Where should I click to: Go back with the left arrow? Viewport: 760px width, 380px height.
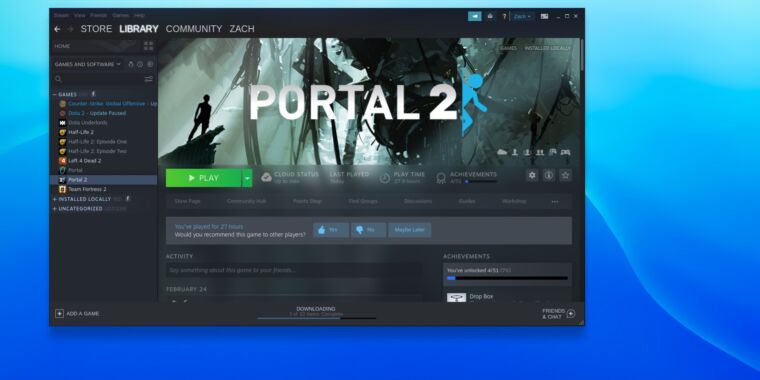pos(57,29)
